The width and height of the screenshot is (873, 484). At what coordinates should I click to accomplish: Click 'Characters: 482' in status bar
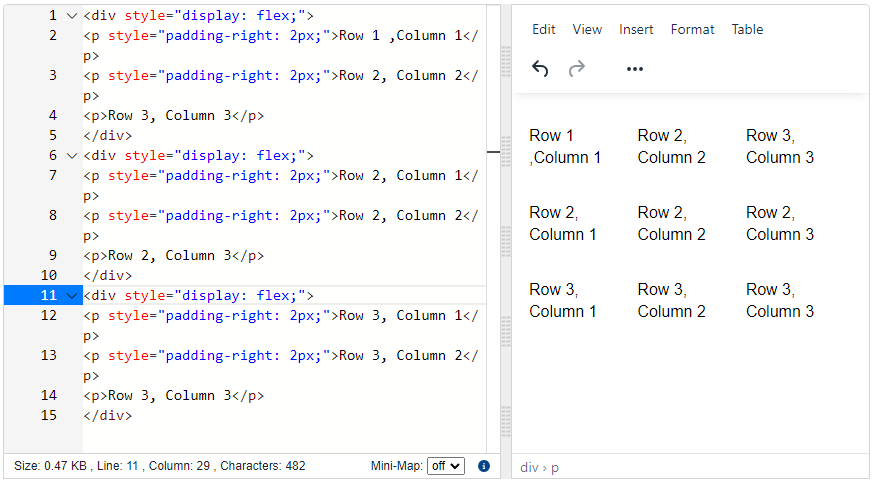(x=263, y=466)
